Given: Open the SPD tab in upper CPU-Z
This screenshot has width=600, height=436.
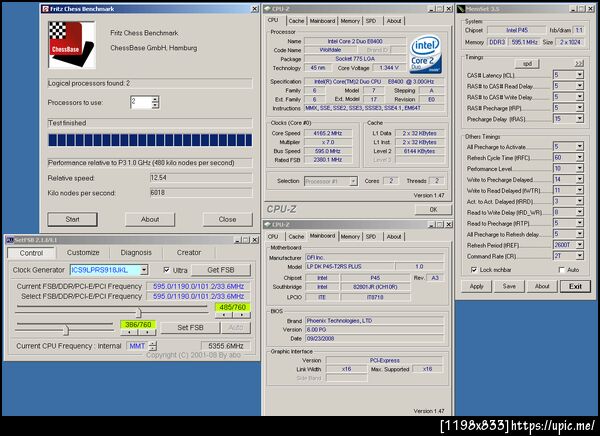Looking at the screenshot, I should click(371, 21).
